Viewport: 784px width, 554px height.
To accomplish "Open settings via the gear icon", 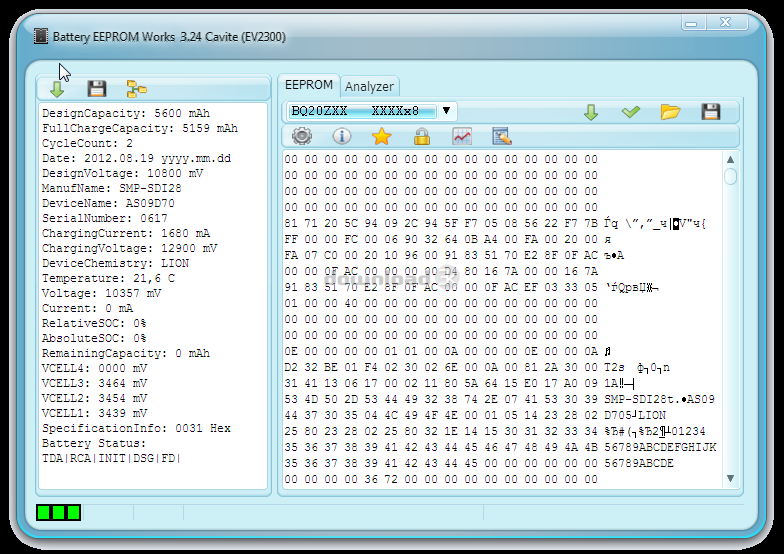I will click(301, 137).
